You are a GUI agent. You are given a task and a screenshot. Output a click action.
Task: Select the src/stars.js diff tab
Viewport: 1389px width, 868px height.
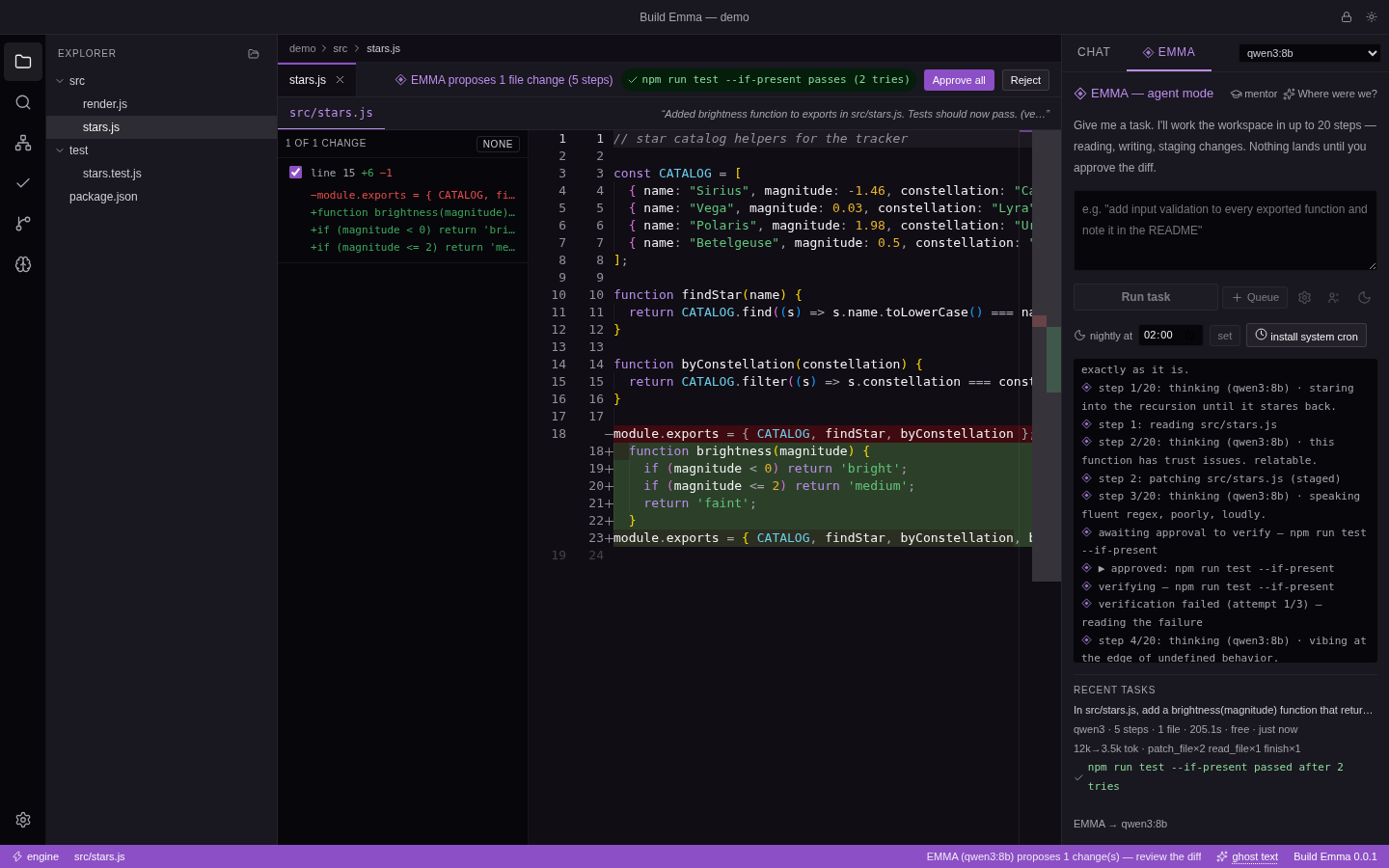coord(331,113)
